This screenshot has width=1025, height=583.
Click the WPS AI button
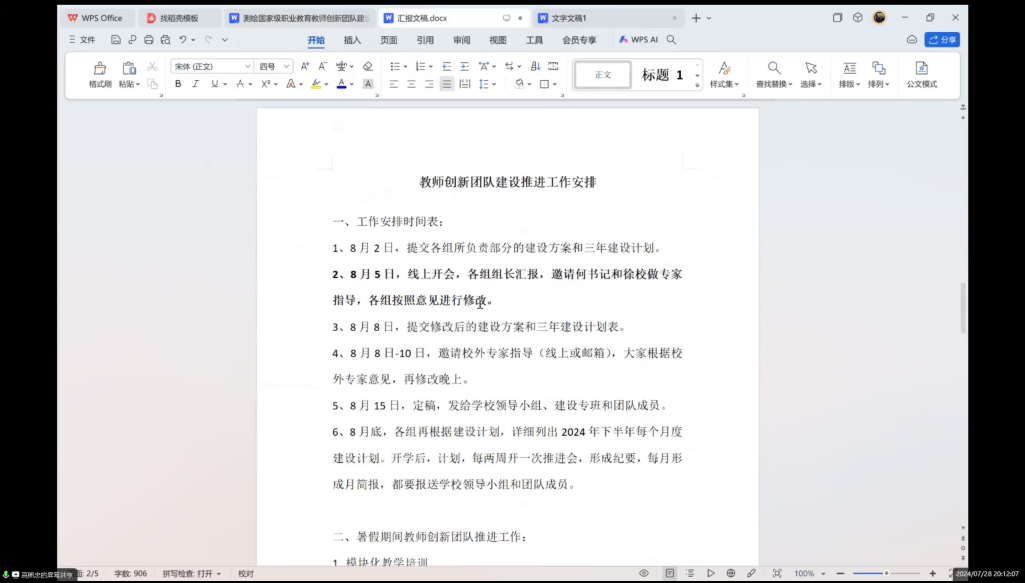coord(638,40)
